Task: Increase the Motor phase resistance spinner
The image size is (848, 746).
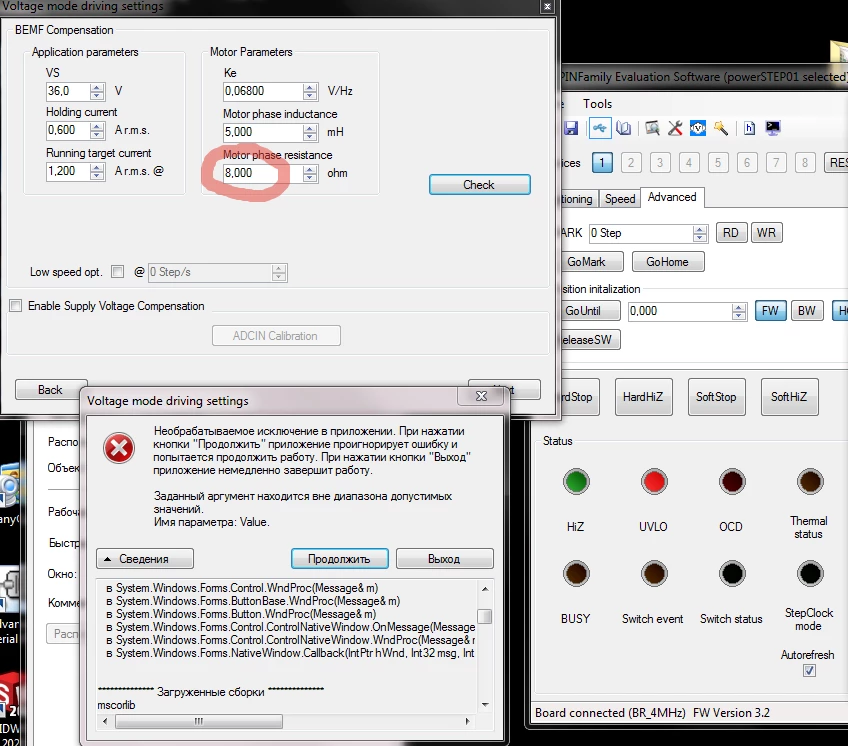Action: [309, 169]
